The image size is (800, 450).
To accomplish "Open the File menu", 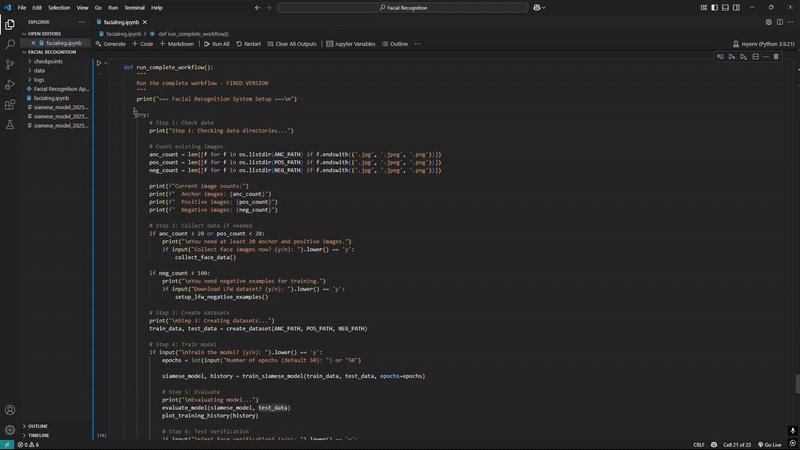I will (x=21, y=8).
